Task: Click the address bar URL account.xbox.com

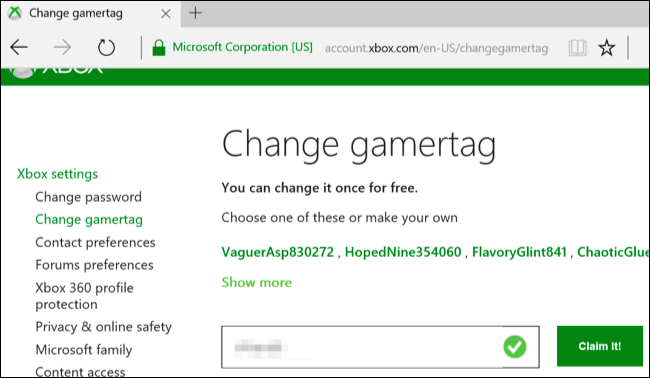Action: 437,48
